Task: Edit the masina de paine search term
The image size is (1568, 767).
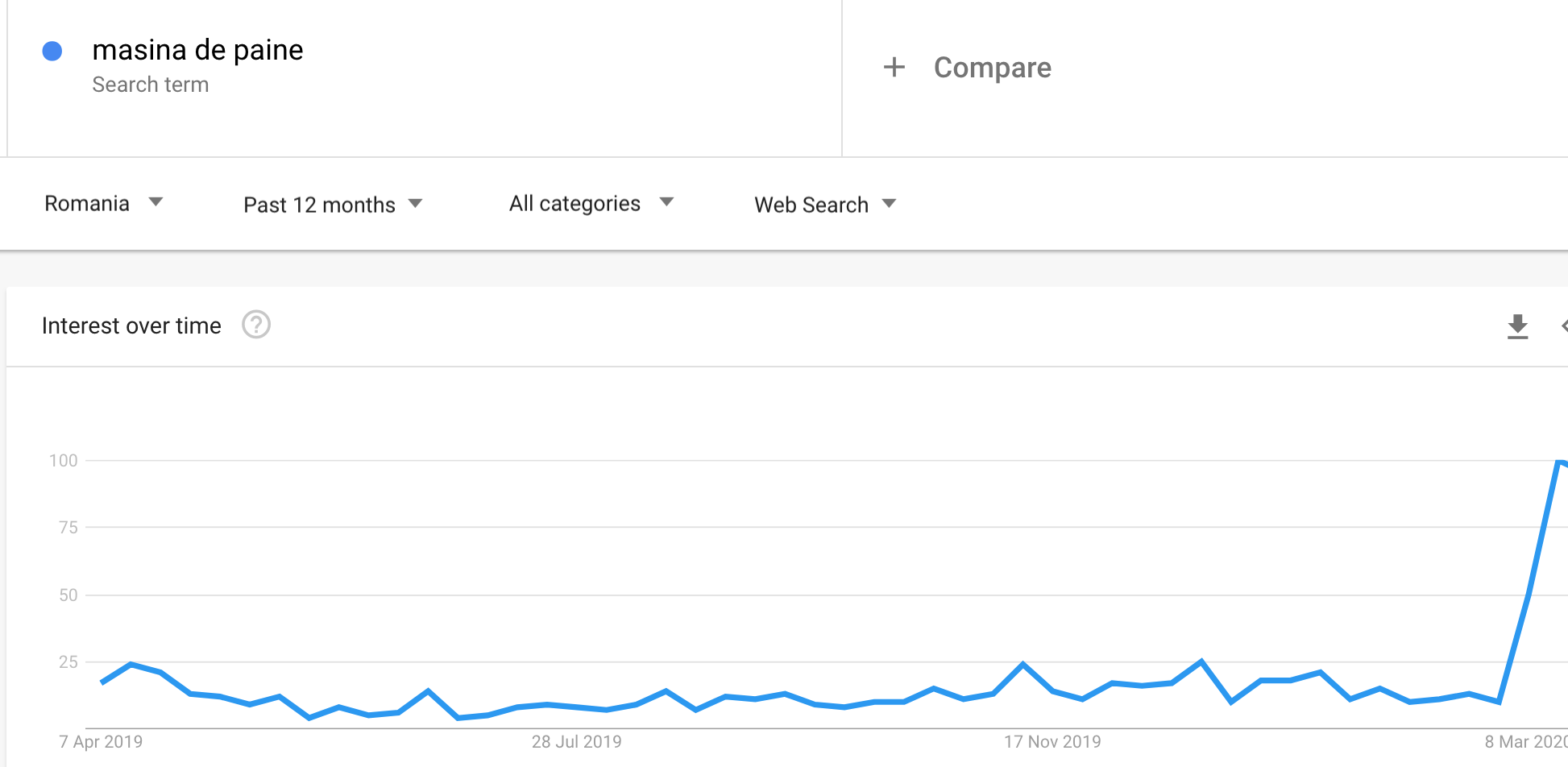Action: tap(197, 50)
